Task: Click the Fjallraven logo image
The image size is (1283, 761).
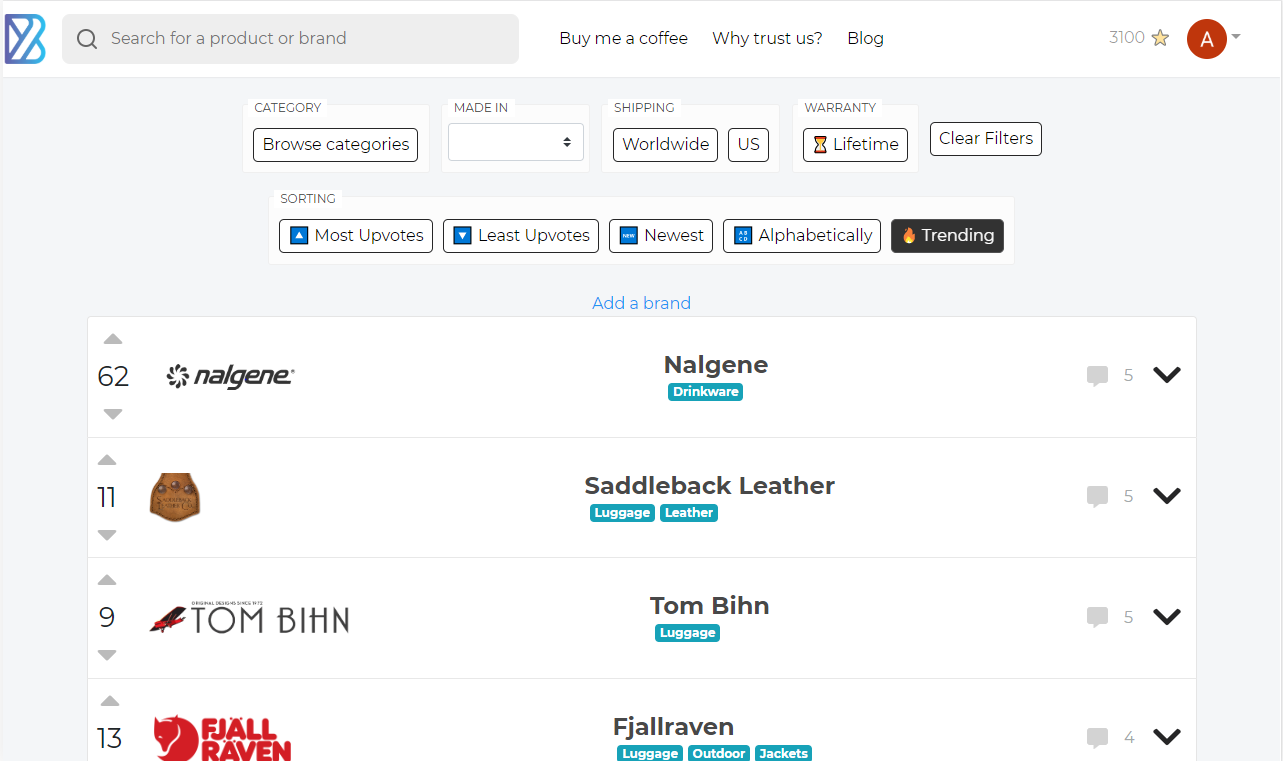Action: (222, 738)
